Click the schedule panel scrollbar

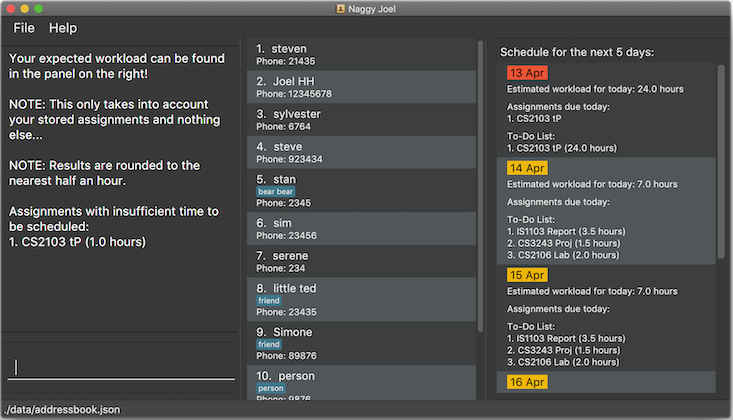click(721, 161)
